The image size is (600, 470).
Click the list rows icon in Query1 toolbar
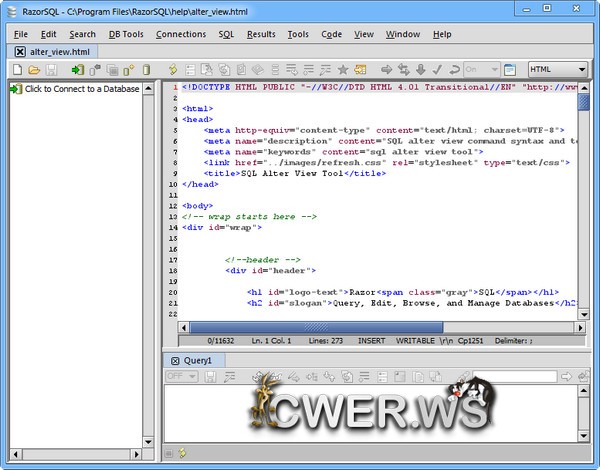pyautogui.click(x=382, y=377)
